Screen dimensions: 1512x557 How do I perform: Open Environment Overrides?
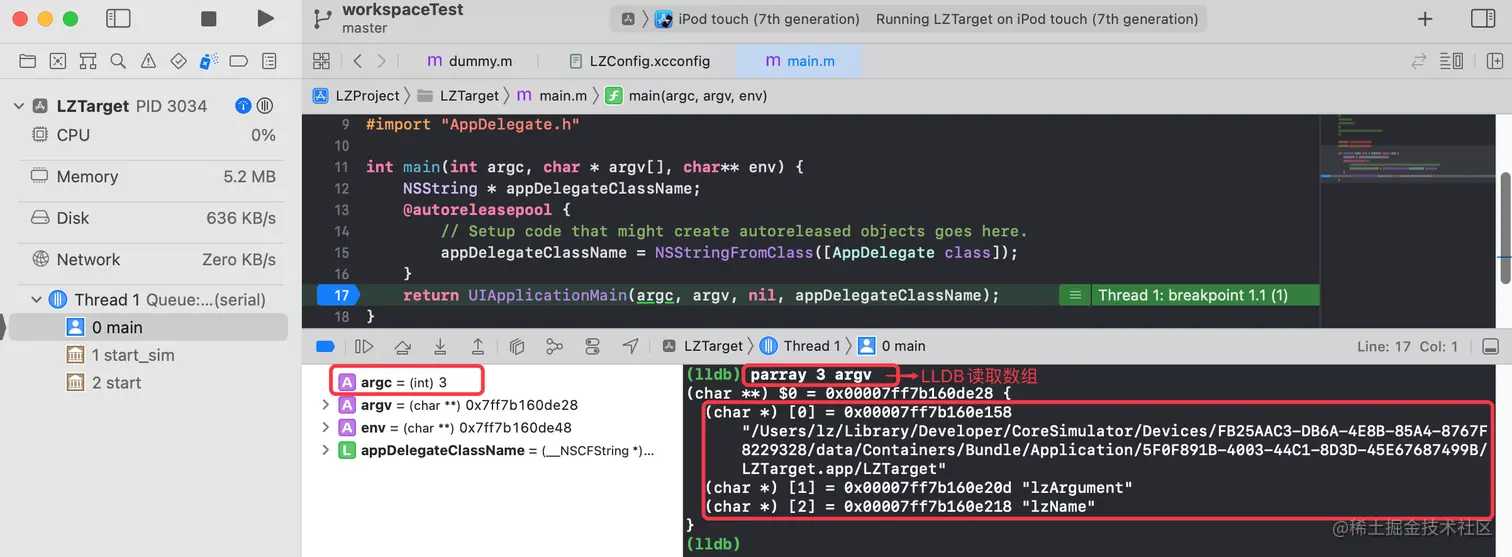pos(592,346)
